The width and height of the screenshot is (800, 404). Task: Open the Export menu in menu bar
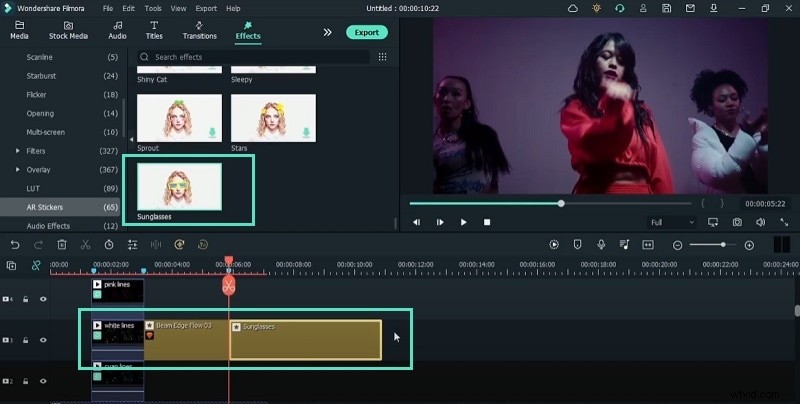point(206,8)
